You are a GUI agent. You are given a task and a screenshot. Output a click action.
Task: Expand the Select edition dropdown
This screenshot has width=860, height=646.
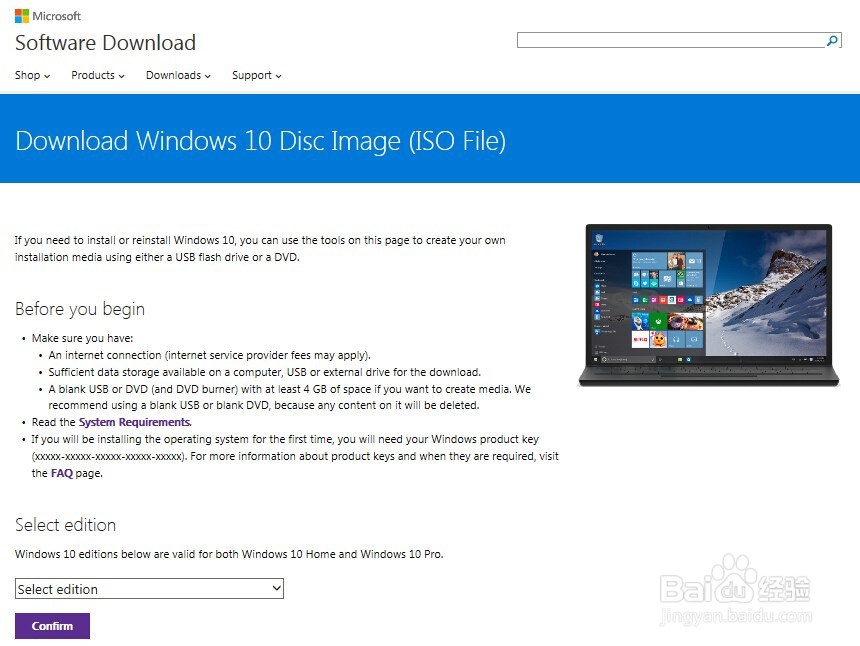click(149, 588)
